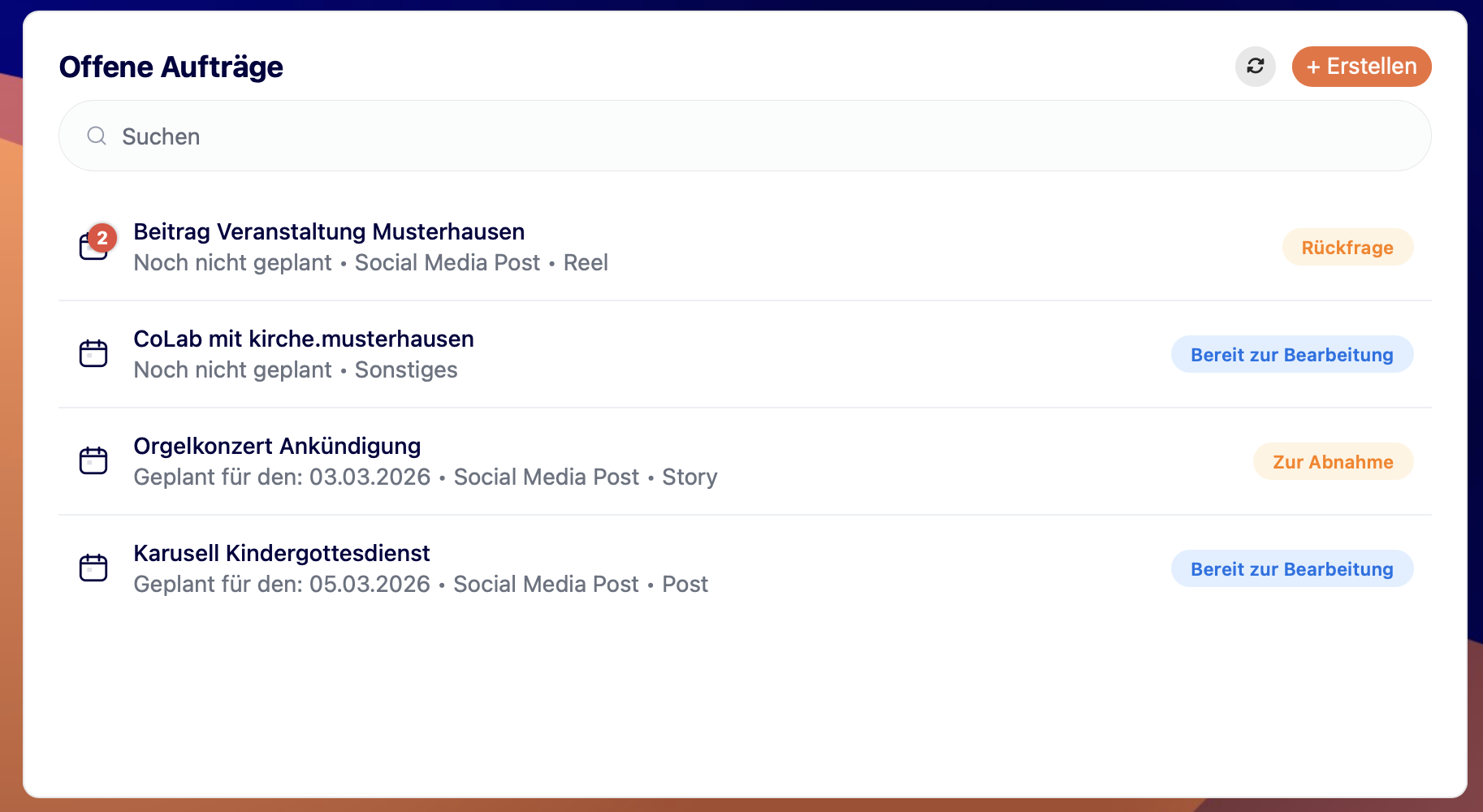Image resolution: width=1483 pixels, height=812 pixels.
Task: Focus the Suchen search field
Action: coord(731,136)
